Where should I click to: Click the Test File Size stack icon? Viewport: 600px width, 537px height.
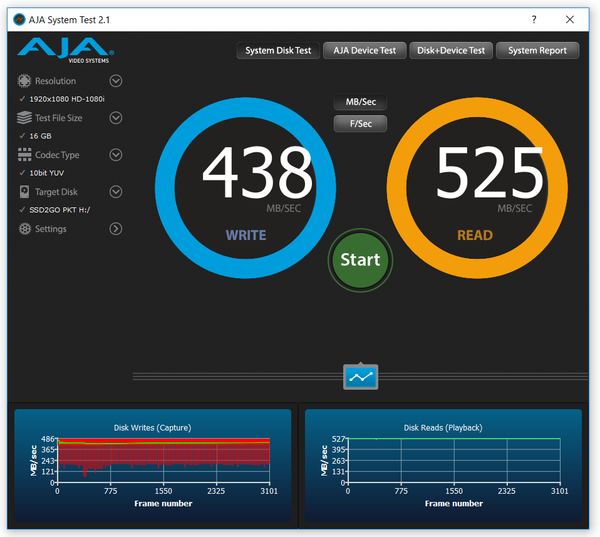click(x=24, y=118)
